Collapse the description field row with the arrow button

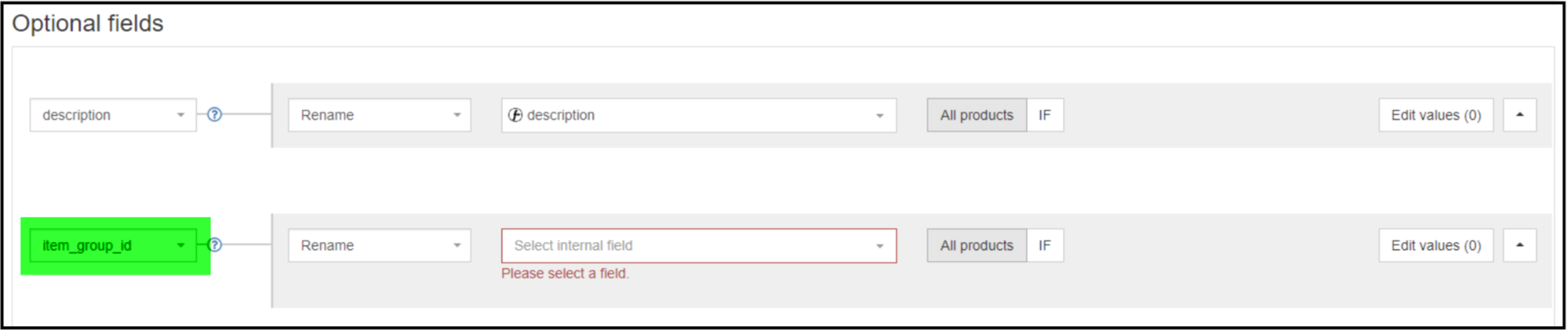[1519, 115]
